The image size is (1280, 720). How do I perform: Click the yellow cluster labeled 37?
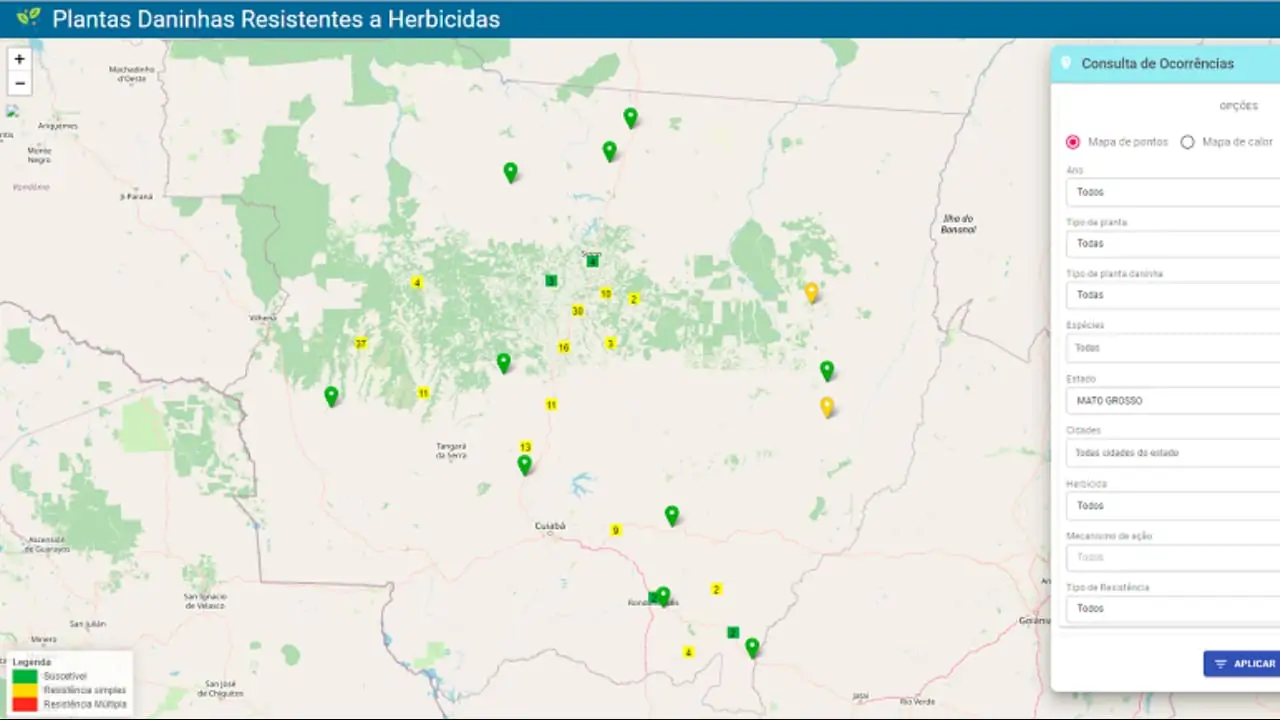[x=360, y=343]
